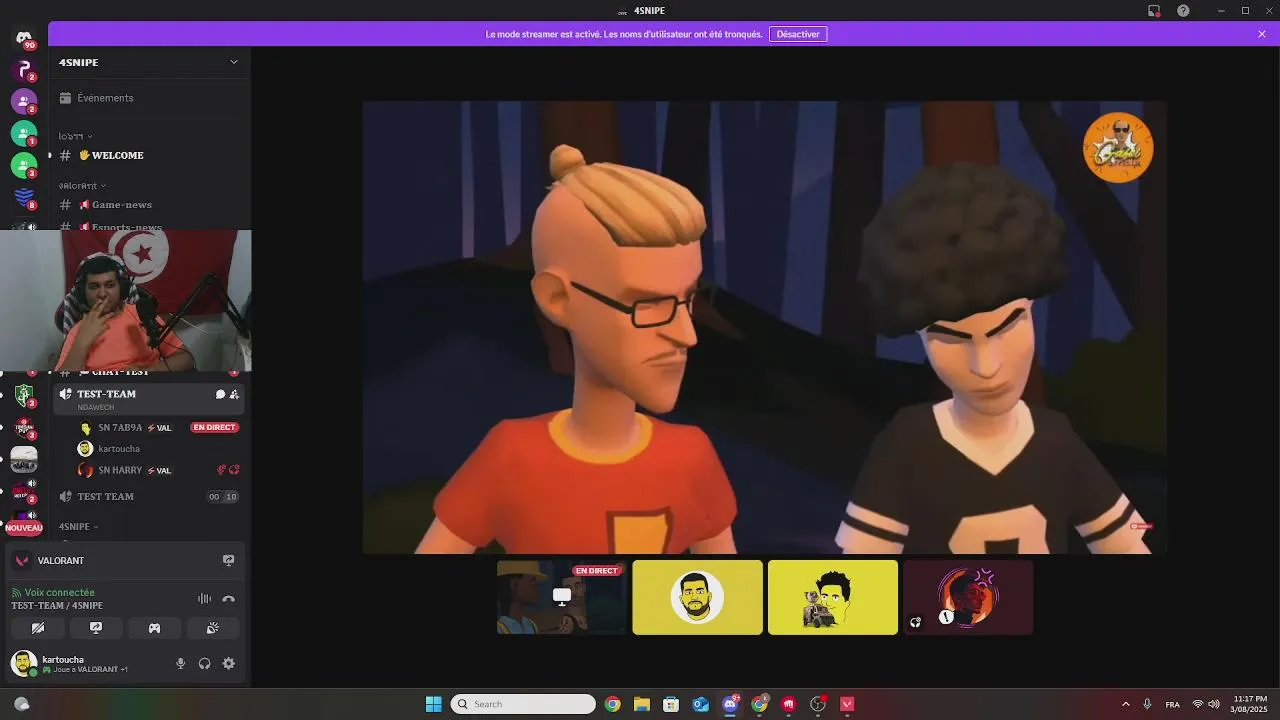Viewport: 1280px width, 720px height.
Task: Show hidden system tray icons
Action: (x=1125, y=704)
